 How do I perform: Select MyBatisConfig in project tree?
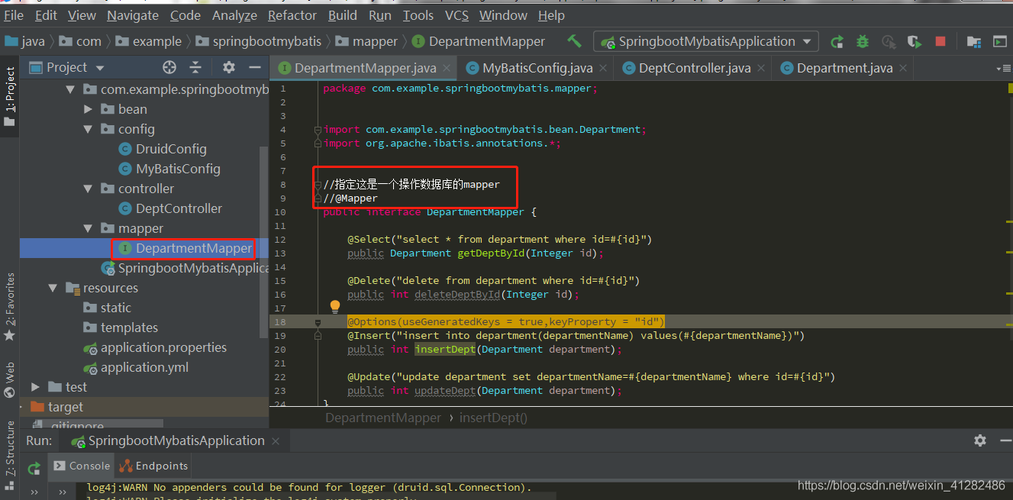[178, 169]
